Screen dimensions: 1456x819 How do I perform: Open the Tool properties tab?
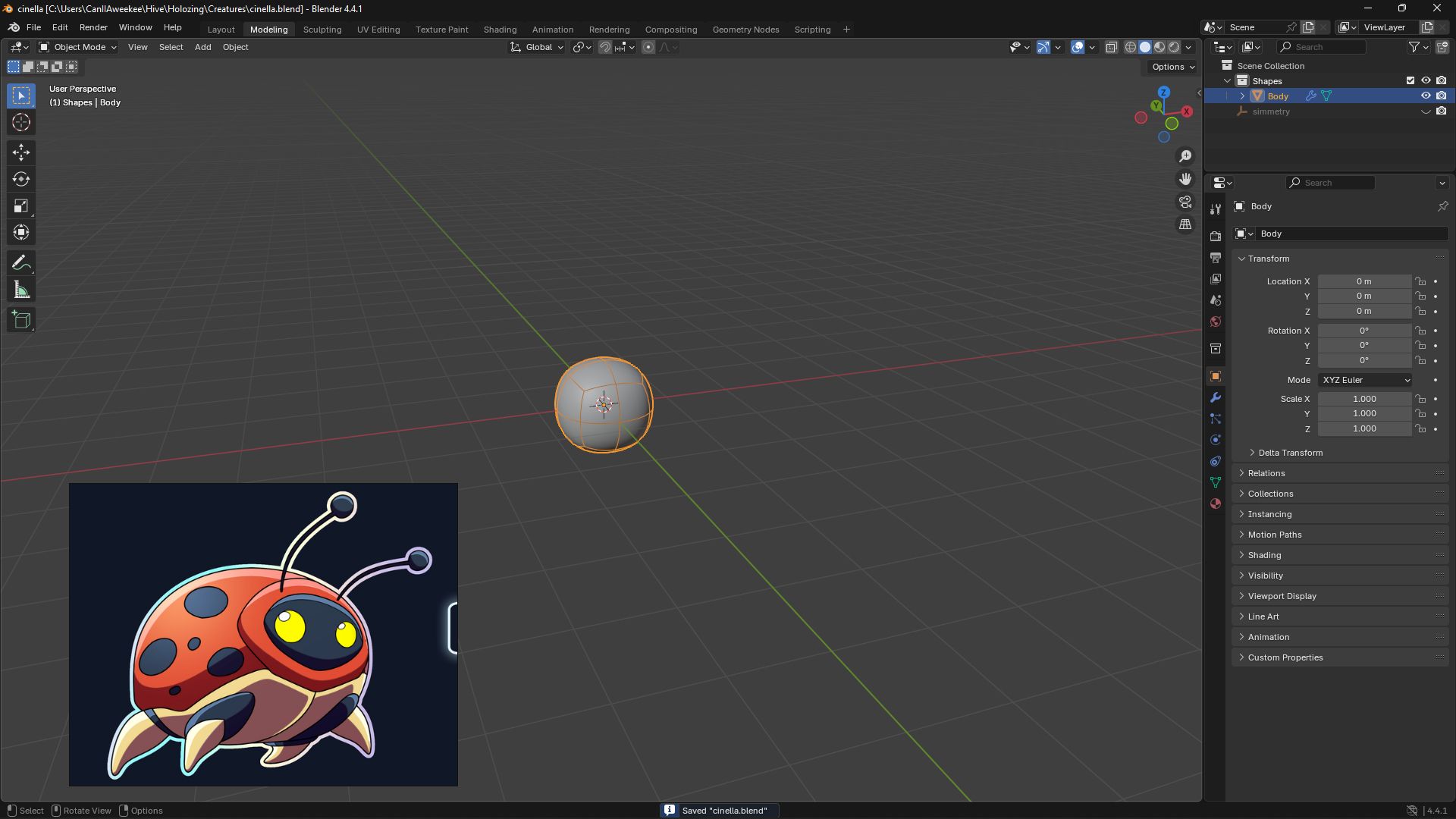click(x=1216, y=209)
